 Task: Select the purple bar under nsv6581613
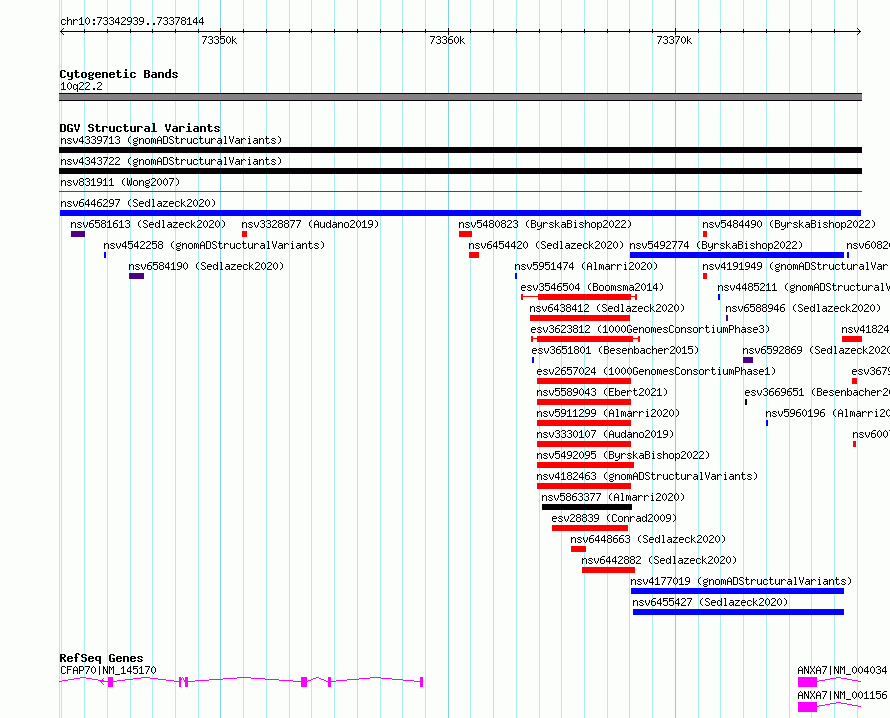click(x=78, y=234)
